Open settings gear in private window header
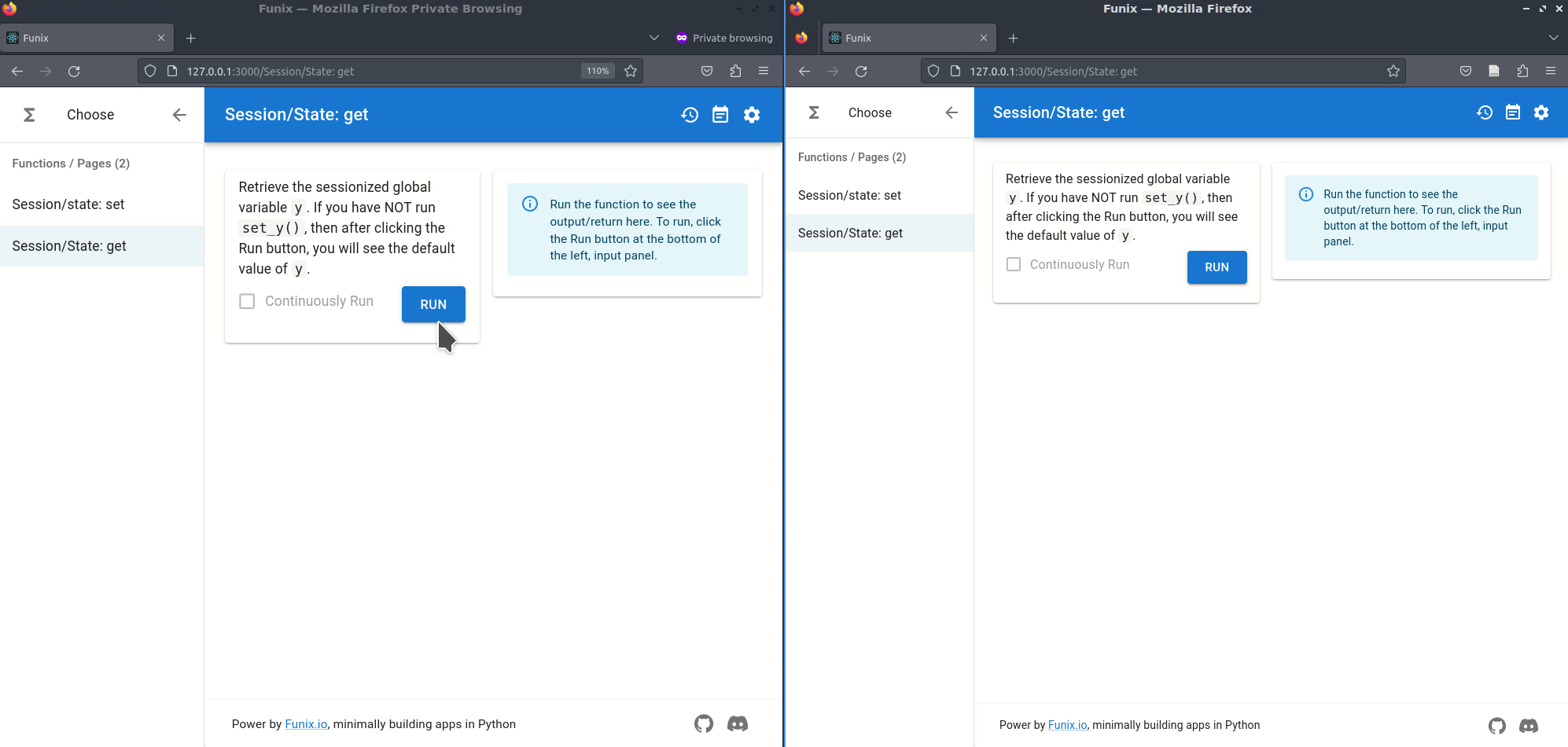The height and width of the screenshot is (747, 1568). point(752,115)
